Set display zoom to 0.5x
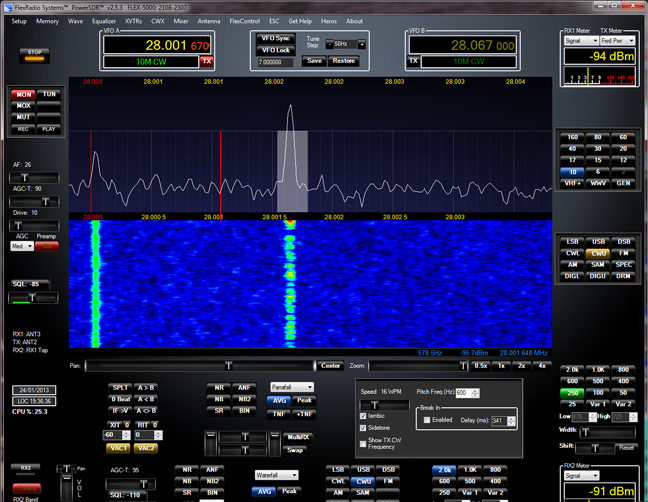Image resolution: width=648 pixels, height=502 pixels. (481, 366)
